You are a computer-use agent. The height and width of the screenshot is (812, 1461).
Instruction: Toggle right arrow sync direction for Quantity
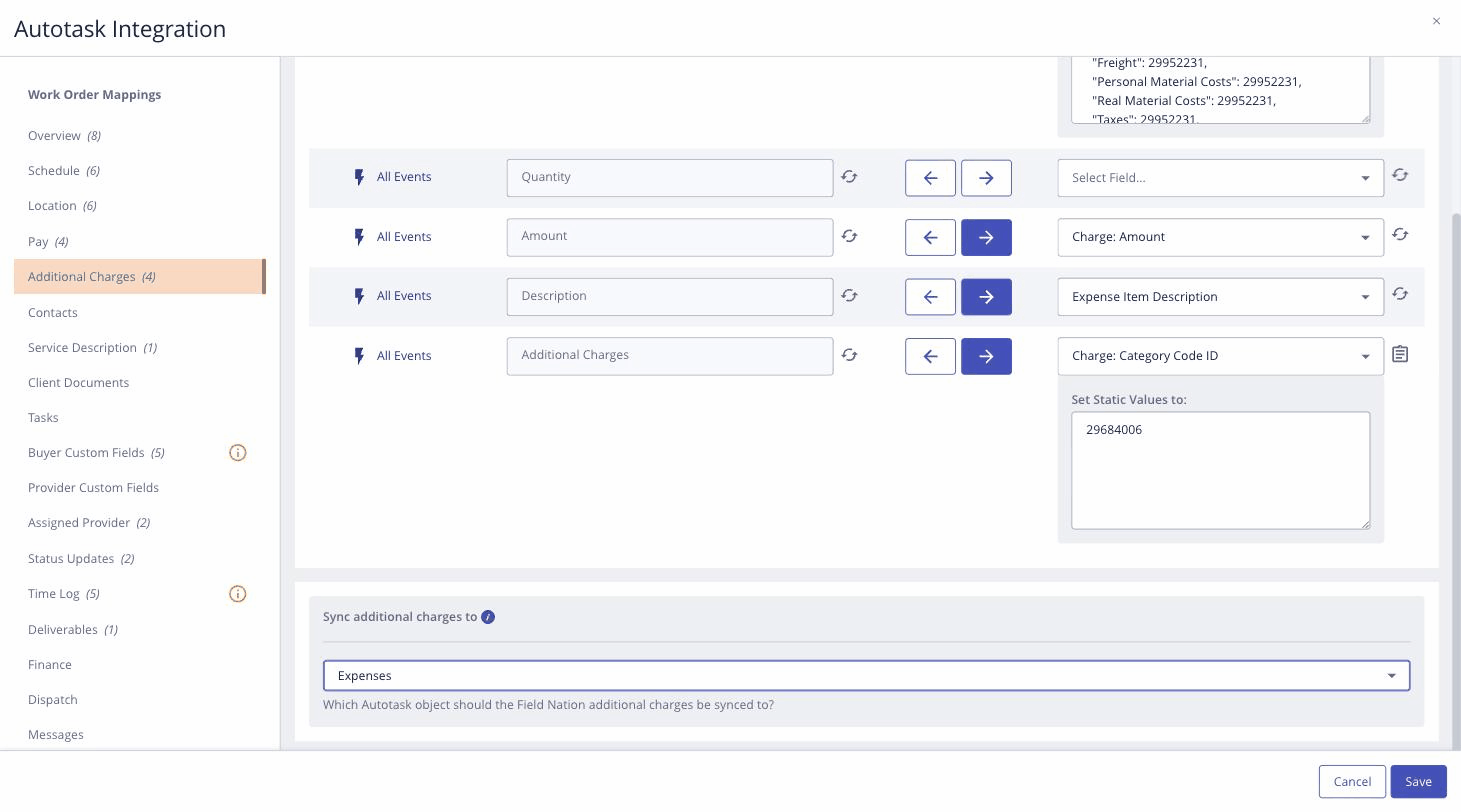pyautogui.click(x=986, y=178)
